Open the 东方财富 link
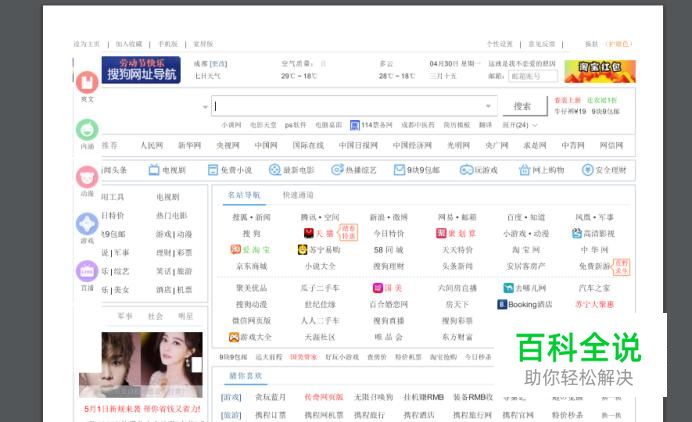Viewport: 692px width, 422px height. click(457, 337)
